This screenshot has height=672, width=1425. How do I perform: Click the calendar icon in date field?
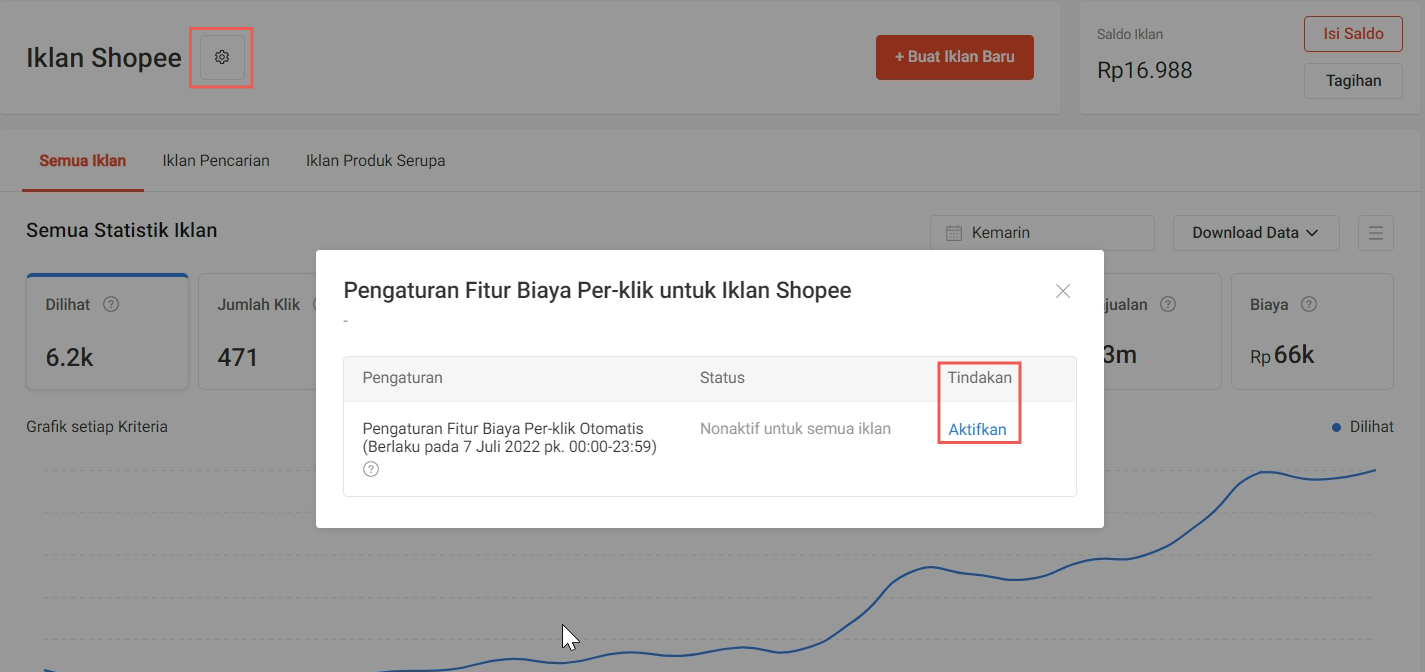click(954, 233)
